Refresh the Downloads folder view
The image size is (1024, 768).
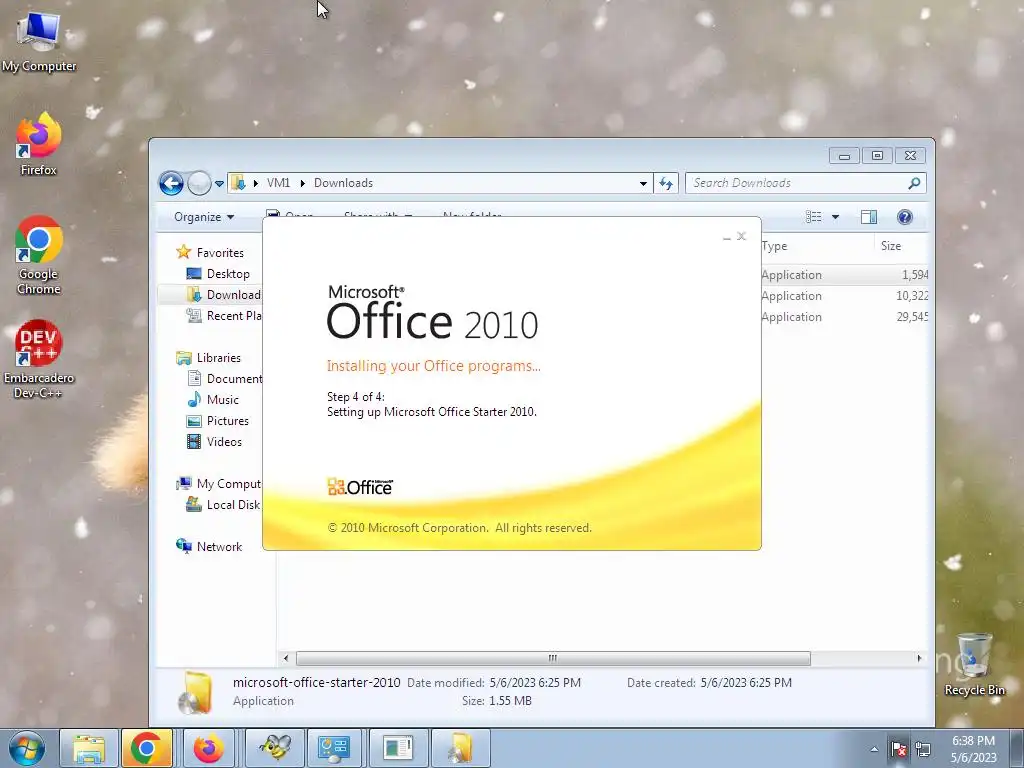click(665, 184)
